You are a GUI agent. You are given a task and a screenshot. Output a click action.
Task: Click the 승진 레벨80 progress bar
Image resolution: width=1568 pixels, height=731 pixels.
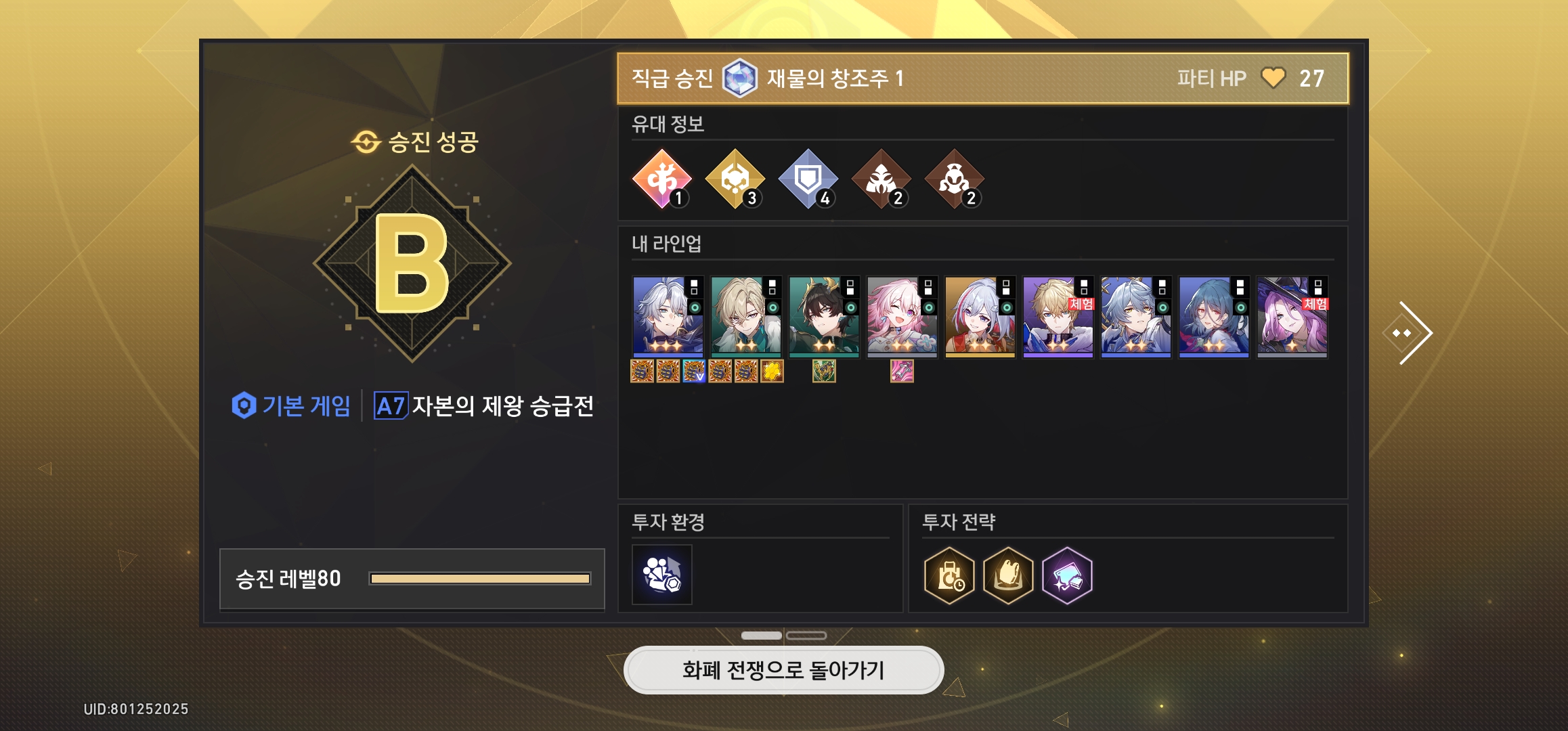click(x=480, y=579)
